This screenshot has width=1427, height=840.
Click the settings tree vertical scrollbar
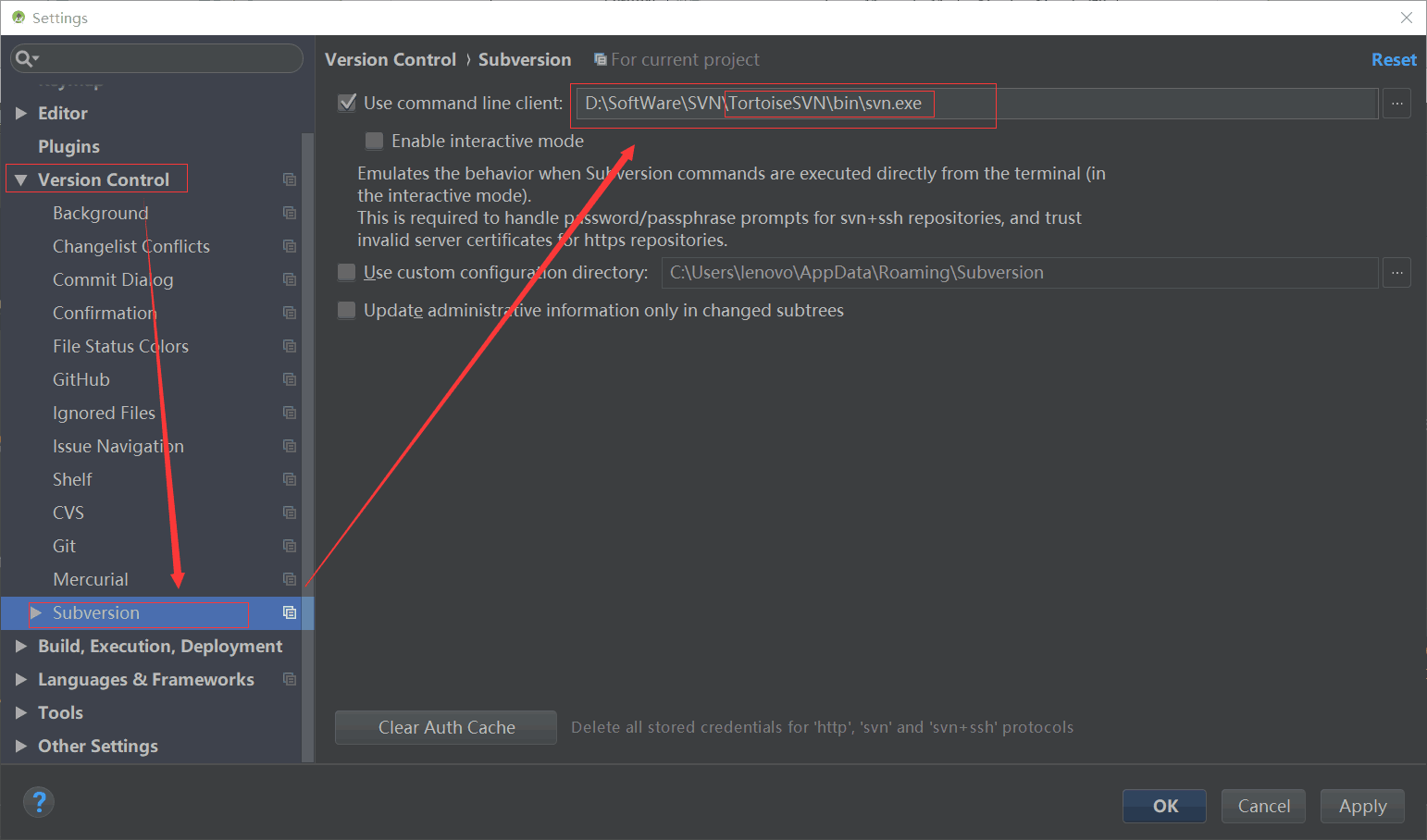(x=308, y=448)
